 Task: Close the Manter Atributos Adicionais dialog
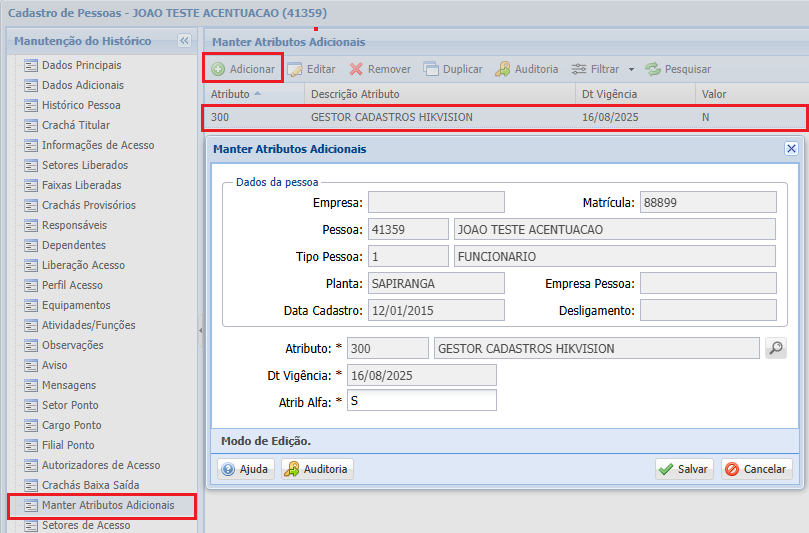[x=791, y=148]
